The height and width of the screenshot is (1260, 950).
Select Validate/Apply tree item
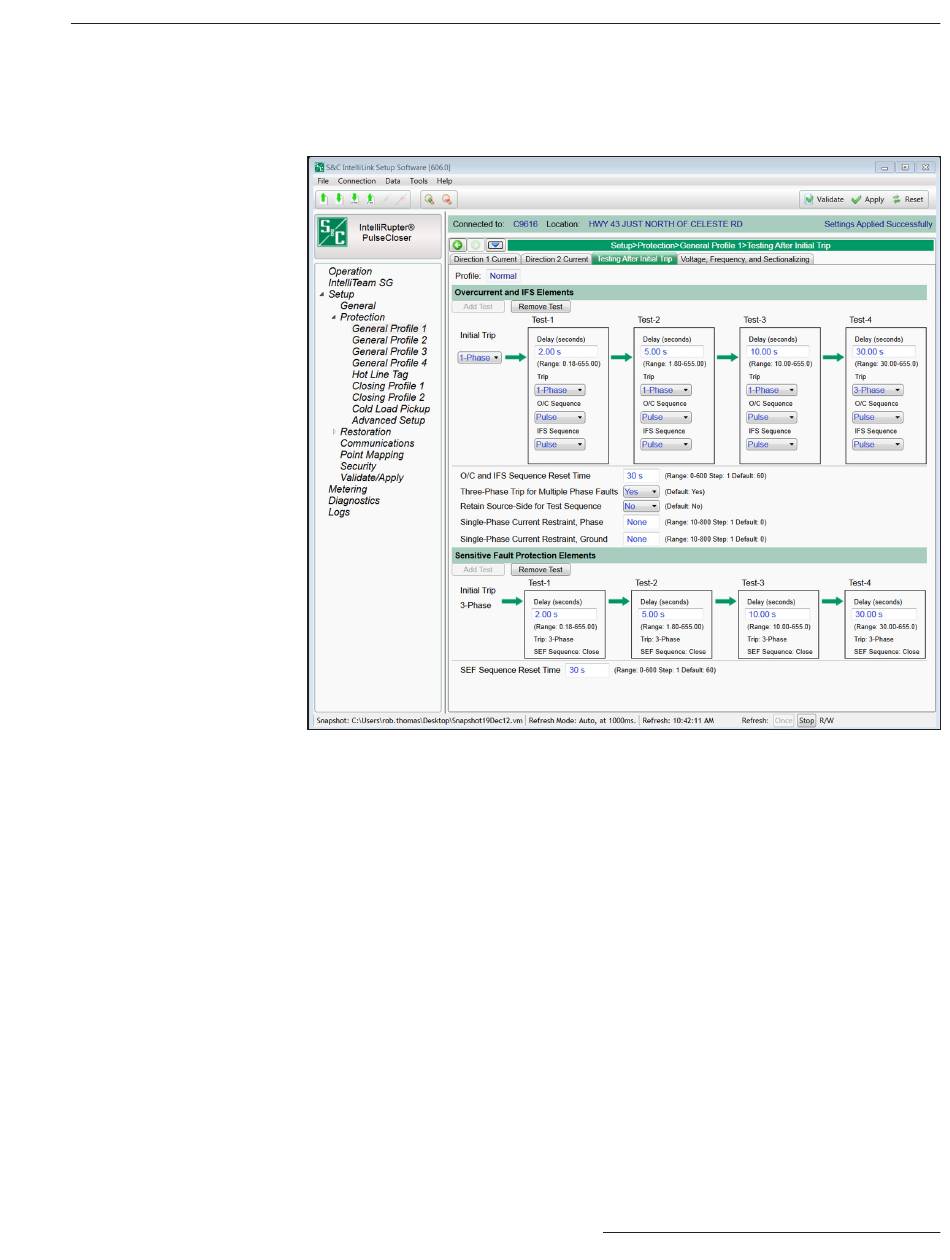pos(372,478)
